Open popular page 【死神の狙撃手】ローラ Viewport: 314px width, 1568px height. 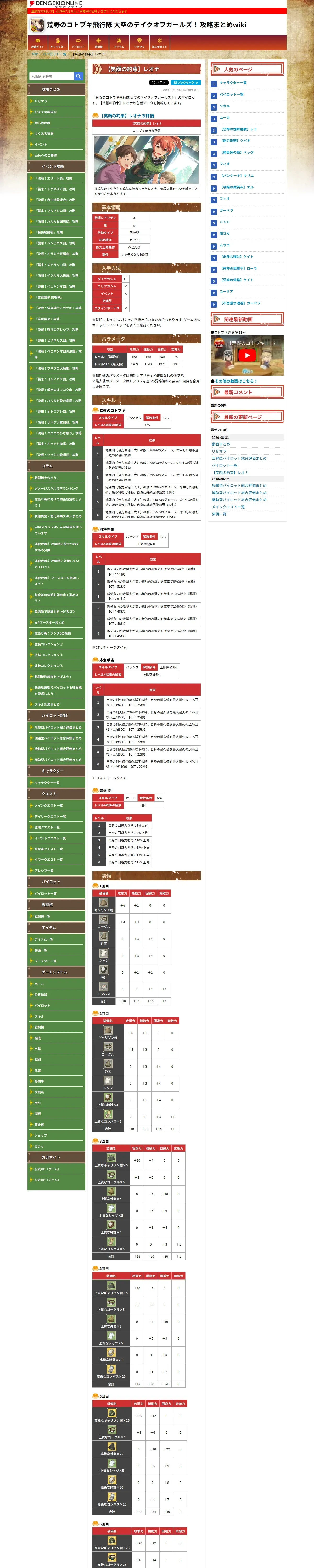click(x=238, y=268)
